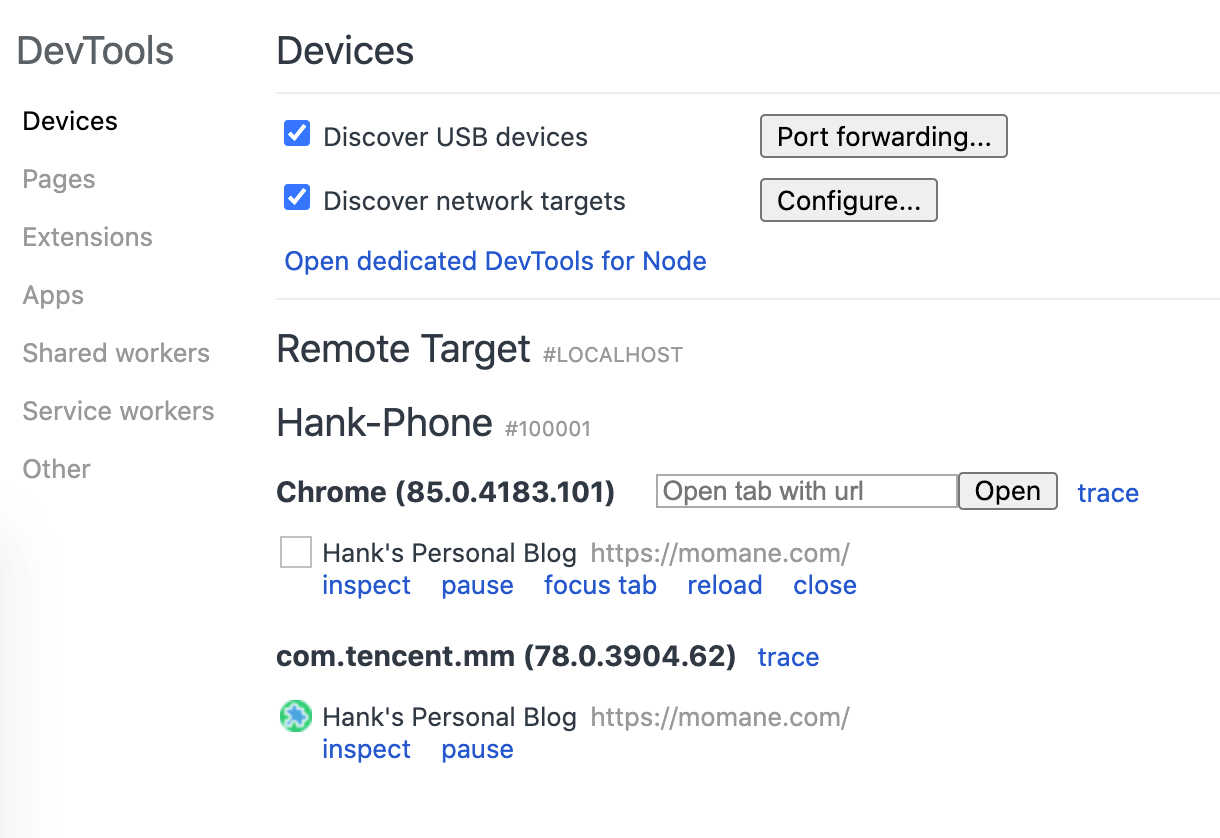Click the Configure button
This screenshot has height=838, width=1220.
pos(848,201)
